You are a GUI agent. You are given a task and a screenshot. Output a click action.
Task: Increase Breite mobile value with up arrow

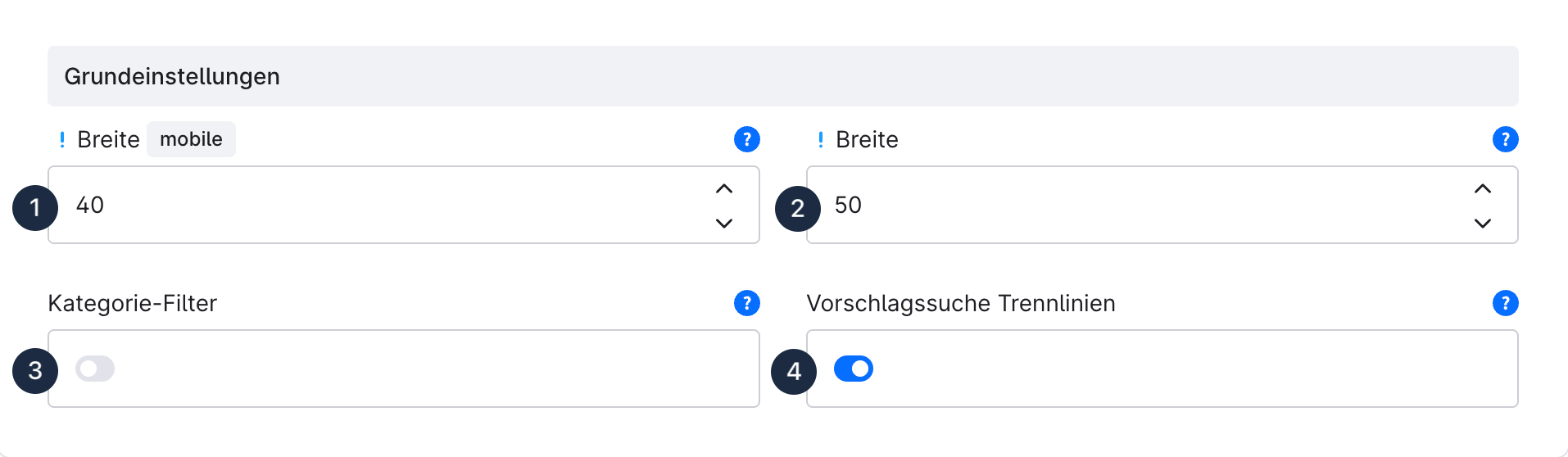(723, 189)
